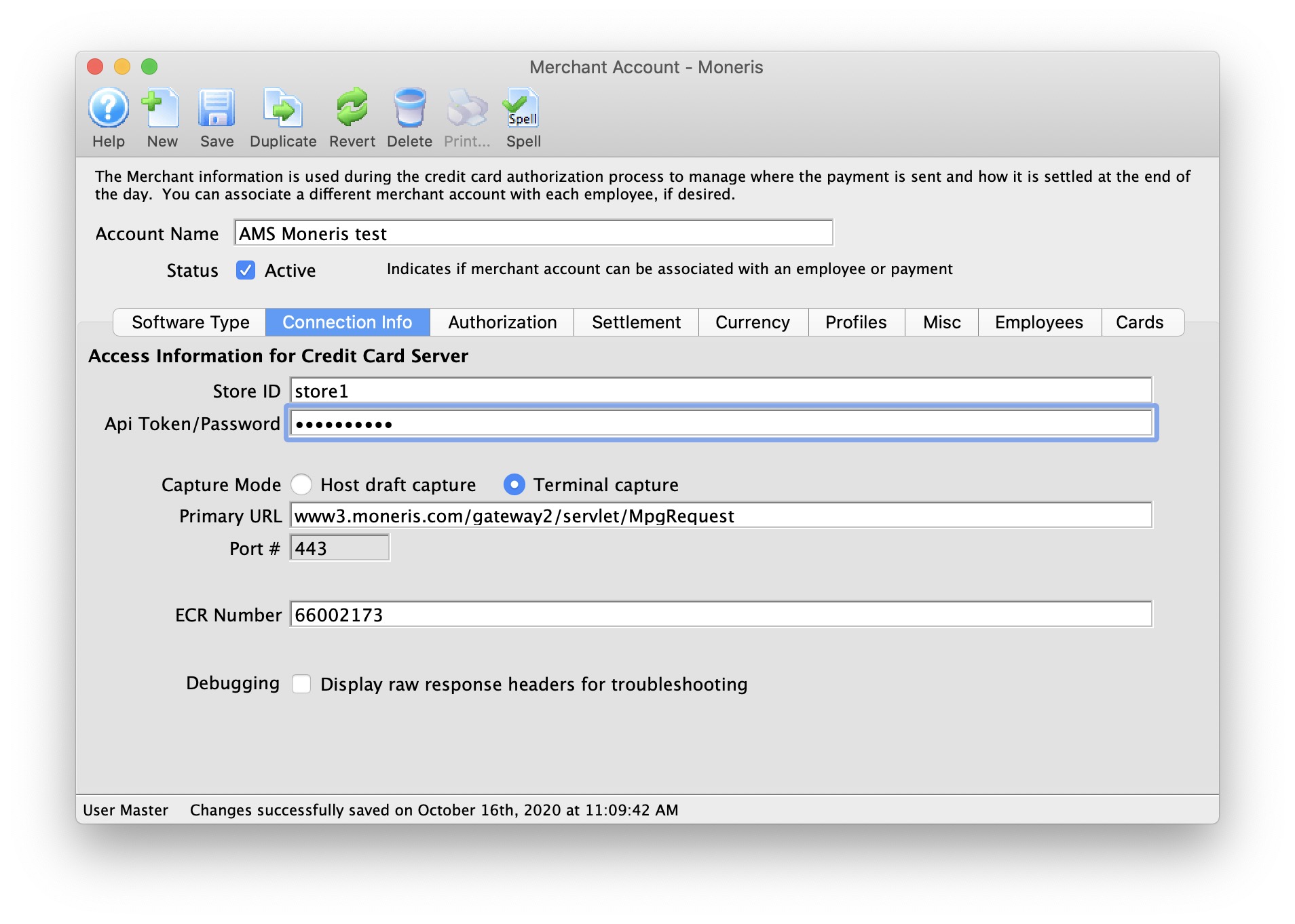
Task: Switch to the Software Type tab
Action: coord(190,322)
